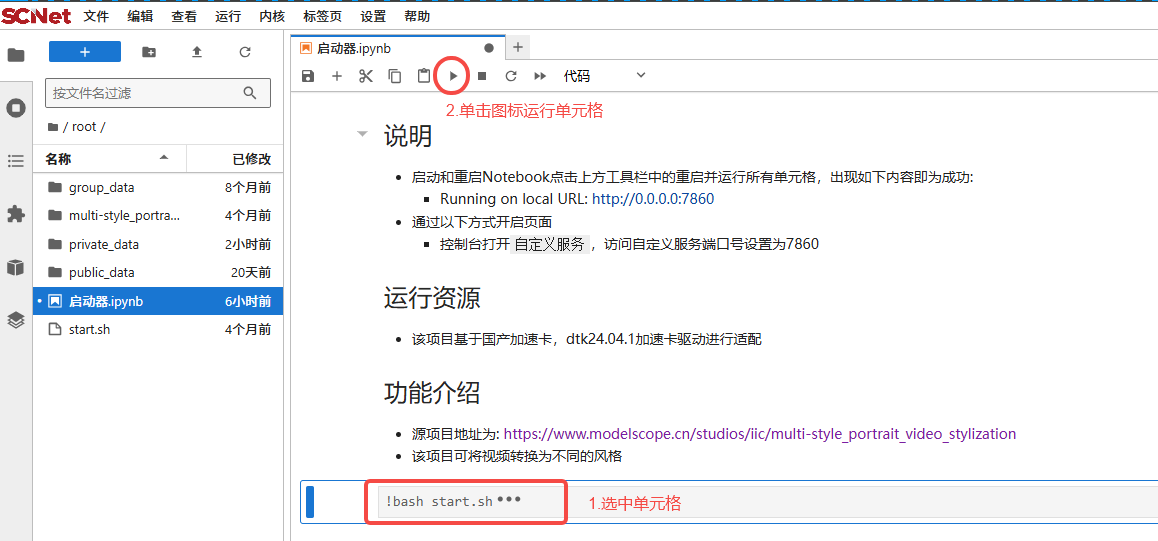This screenshot has height=541, width=1158.
Task: Click the Run cell play icon
Action: point(453,76)
